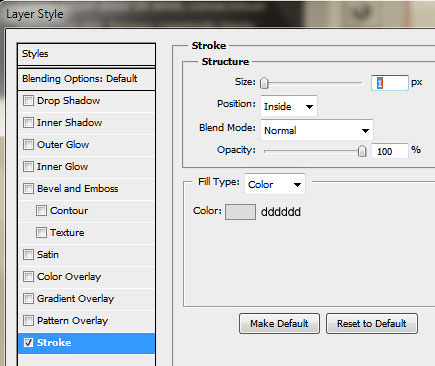Viewport: 435px width, 366px height.
Task: Select the Drop Shadow label
Action: (68, 101)
